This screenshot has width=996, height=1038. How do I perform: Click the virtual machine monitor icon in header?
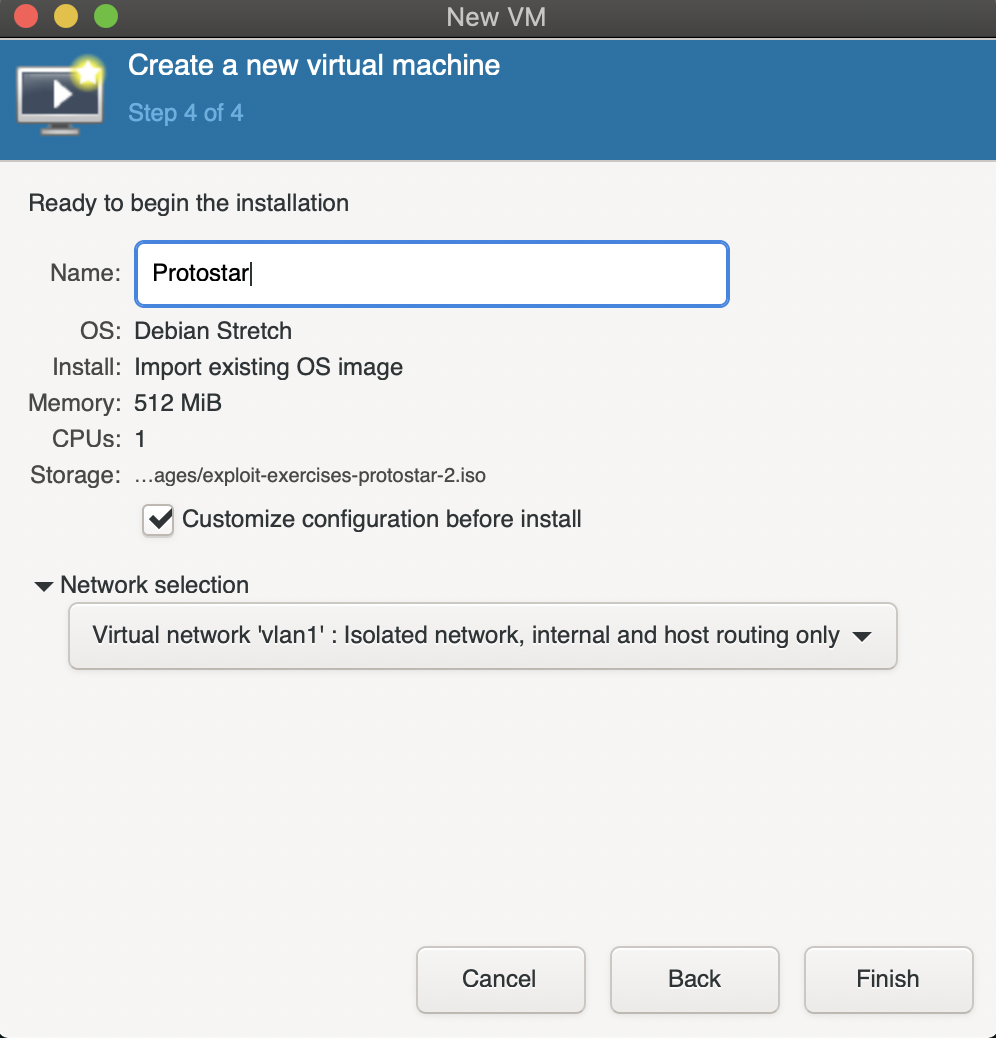tap(60, 96)
